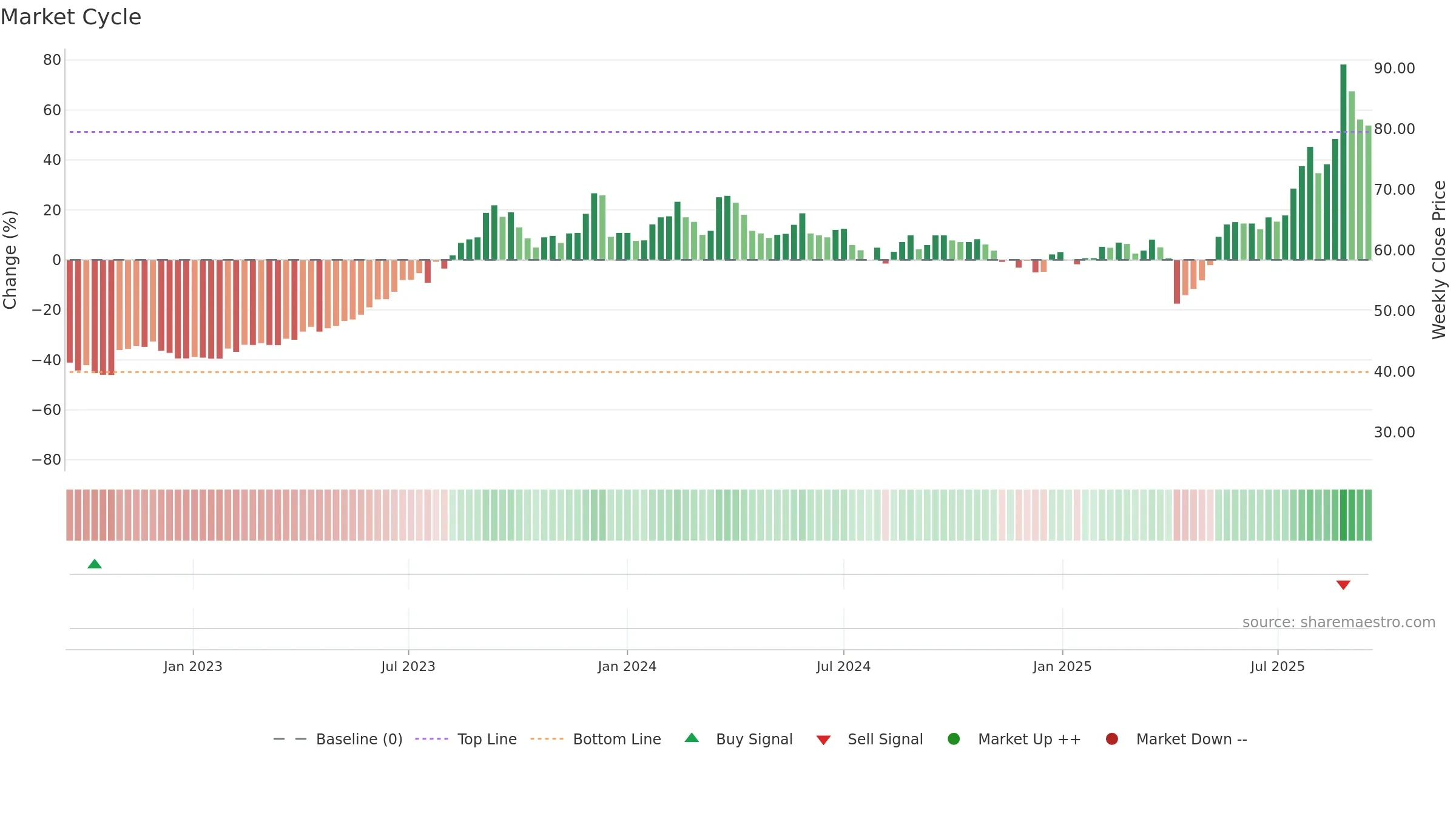Click the 70.00 price tick label
This screenshot has width=1456, height=819.
pos(1394,190)
